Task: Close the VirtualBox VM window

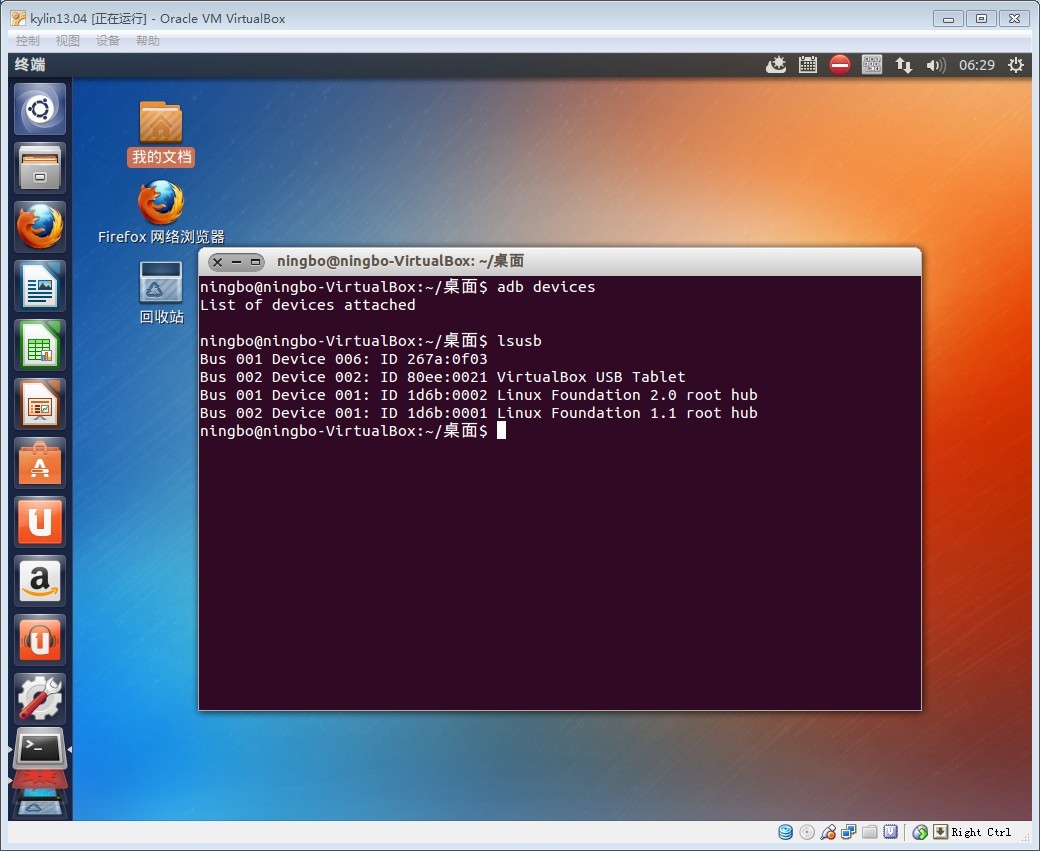Action: pos(1015,19)
